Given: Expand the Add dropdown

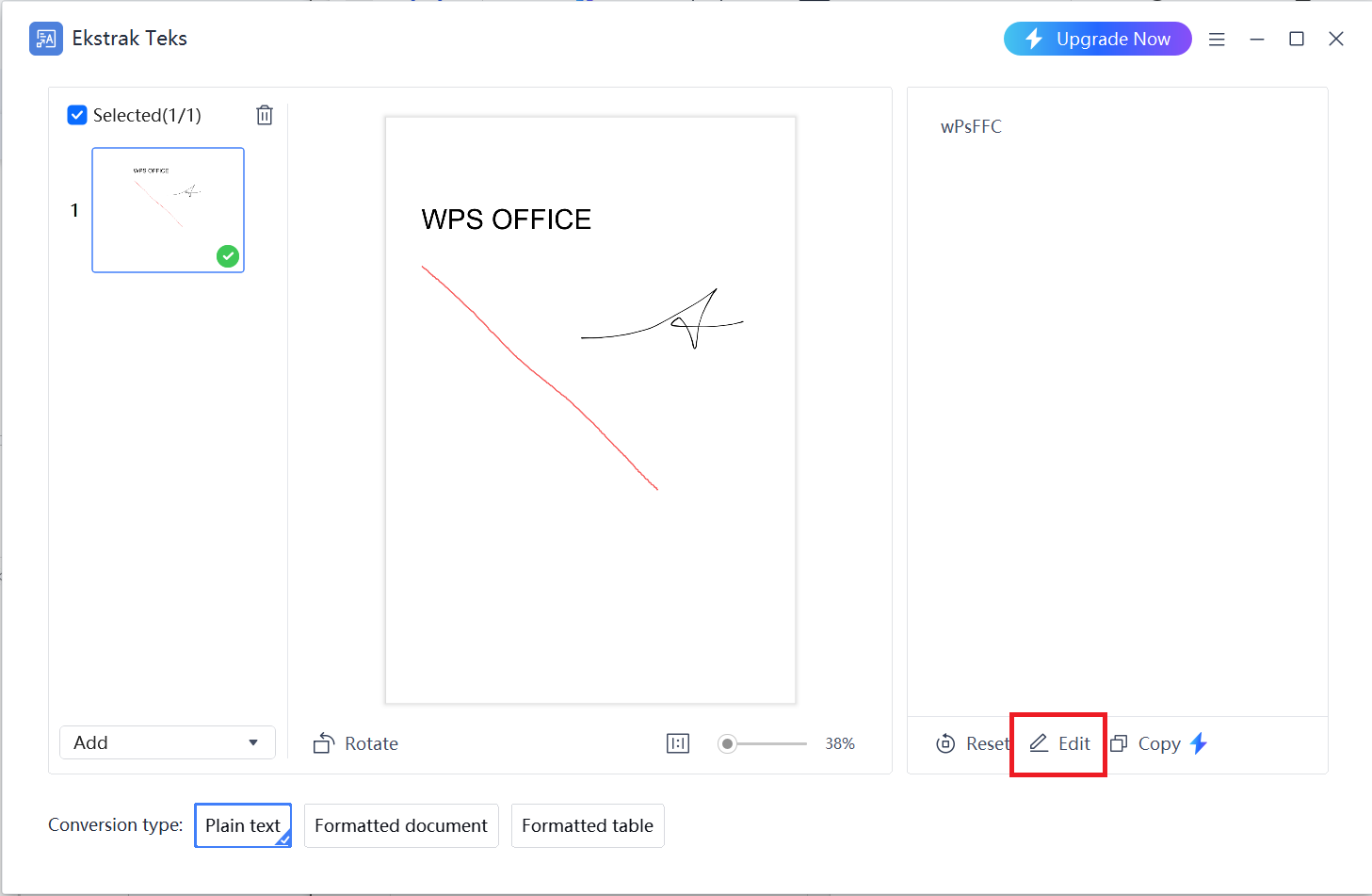Looking at the screenshot, I should click(252, 742).
